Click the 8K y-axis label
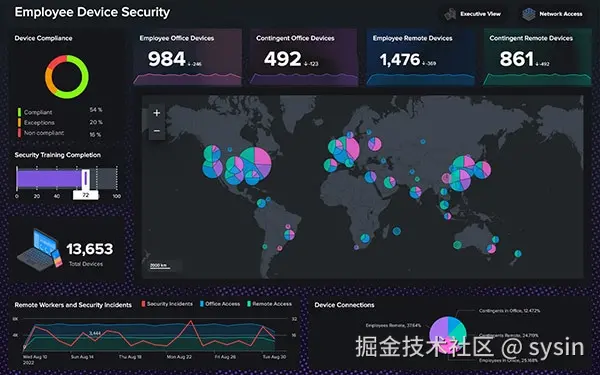Viewport: 600px width, 375px height. tap(15, 319)
